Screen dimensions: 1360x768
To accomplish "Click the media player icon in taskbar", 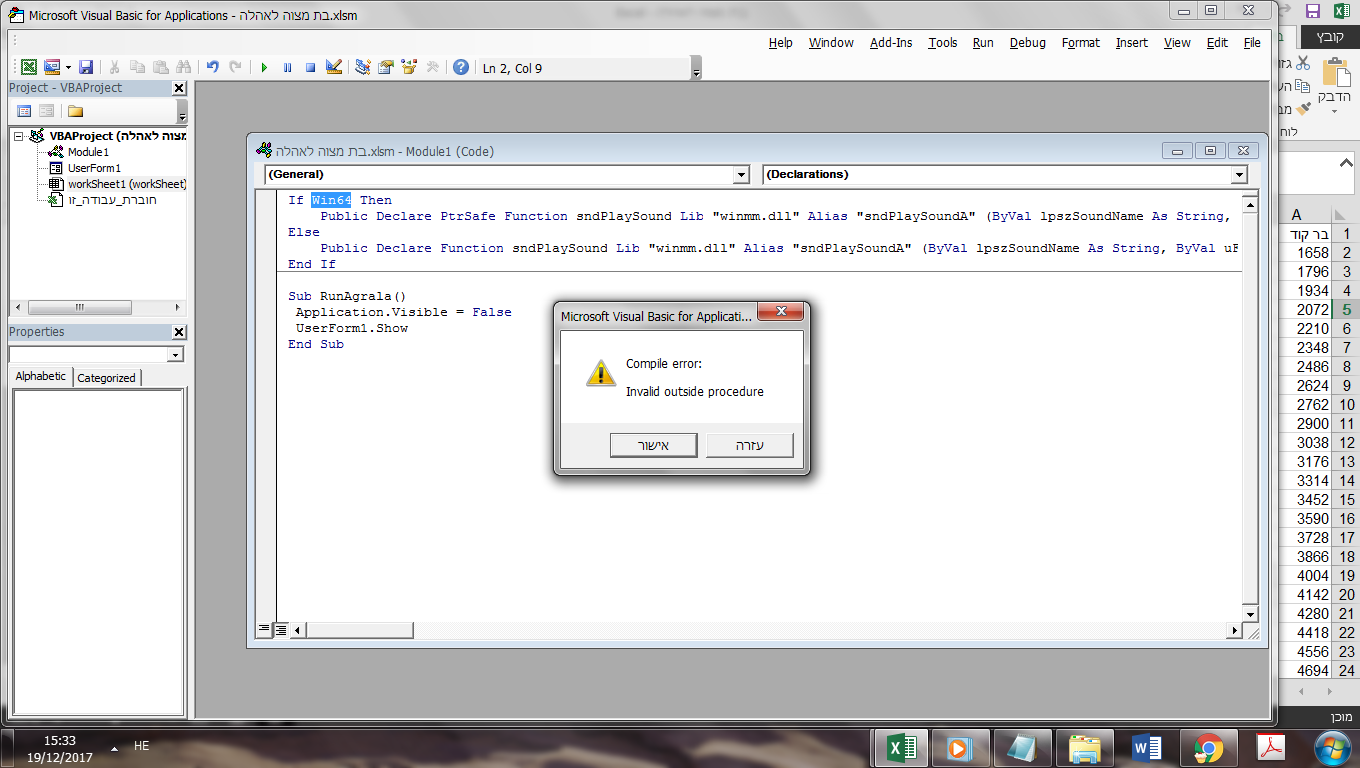I will tap(962, 747).
